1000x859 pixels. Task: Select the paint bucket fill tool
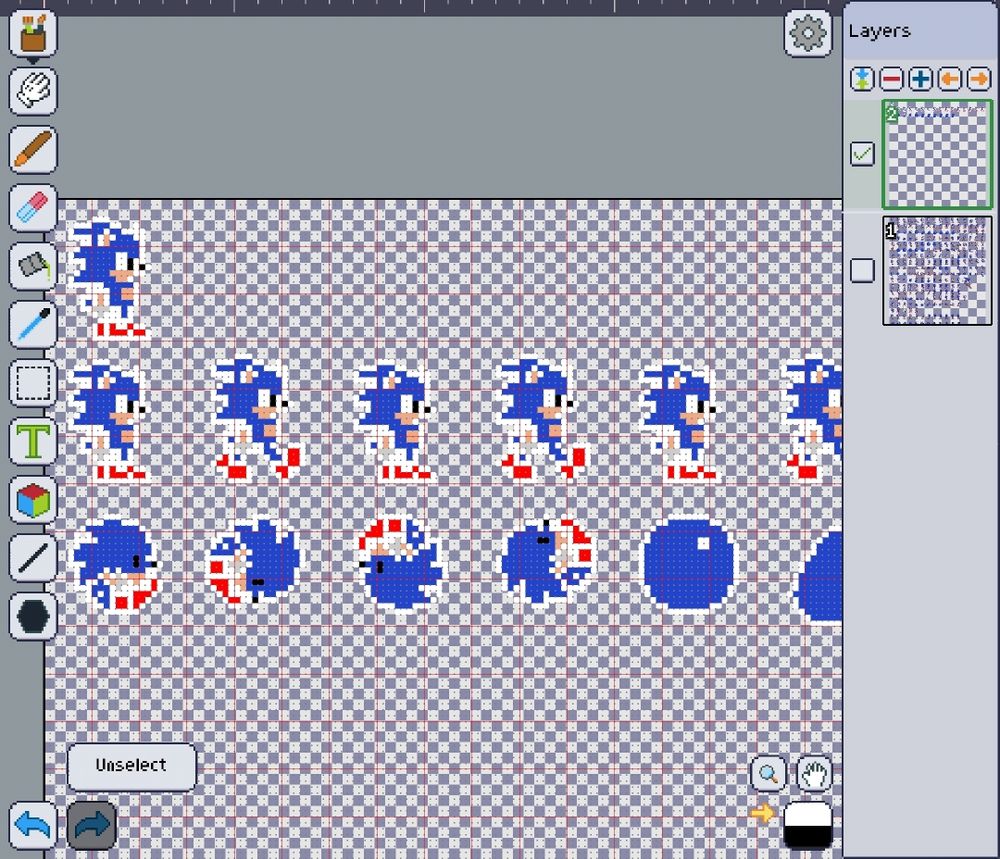pyautogui.click(x=33, y=265)
